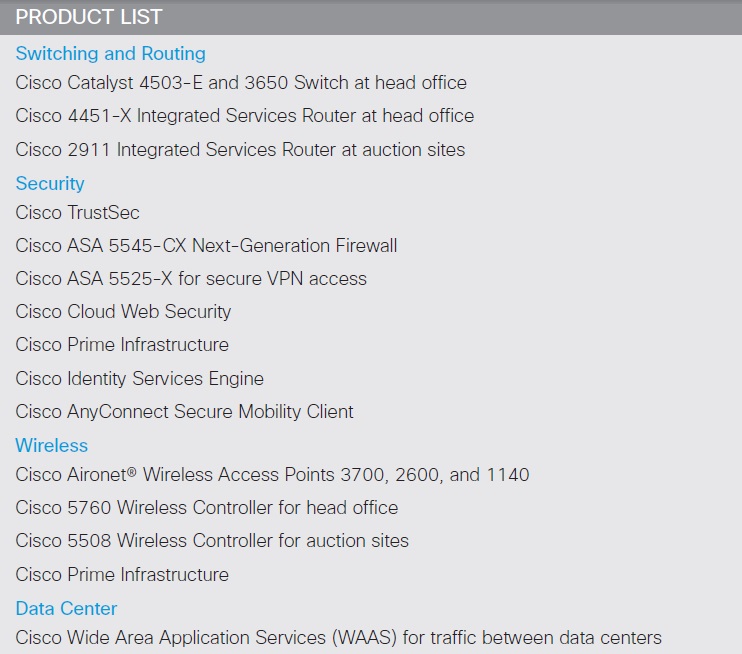Select the Cisco Cloud Web Security item
The width and height of the screenshot is (742, 654).
point(123,312)
